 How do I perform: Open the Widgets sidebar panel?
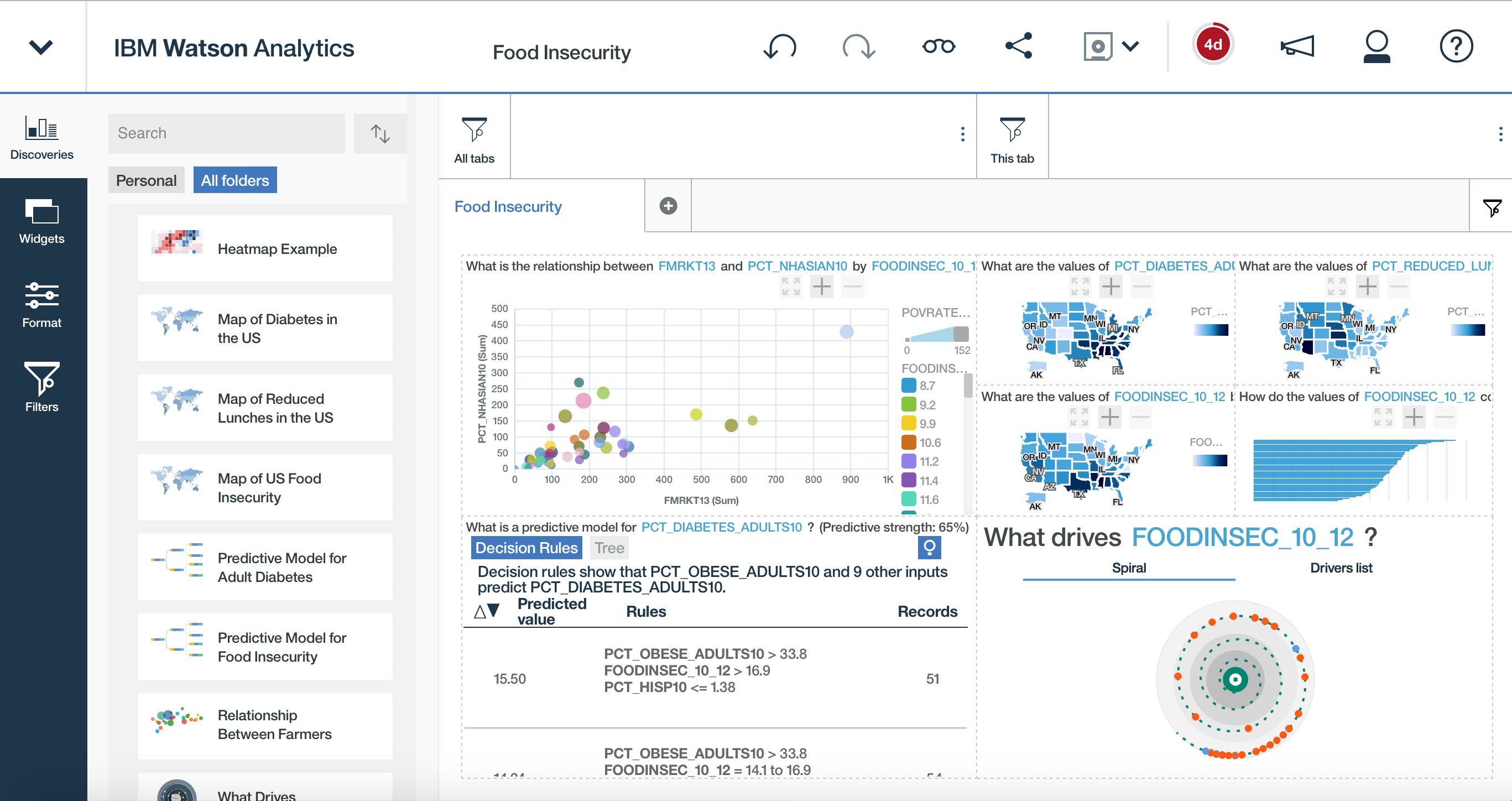(41, 222)
